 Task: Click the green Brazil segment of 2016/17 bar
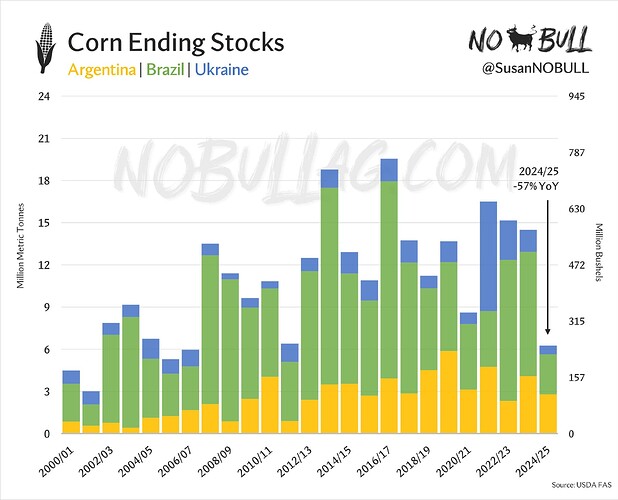(389, 280)
